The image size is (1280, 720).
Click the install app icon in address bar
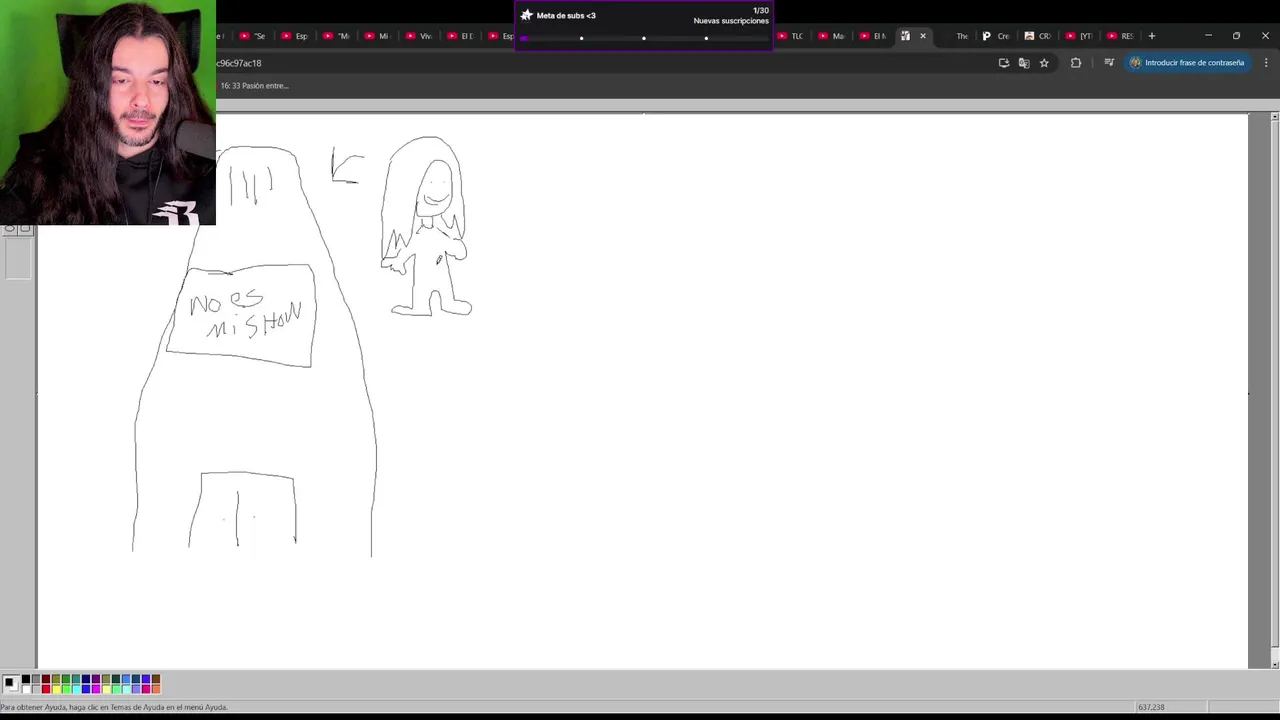pos(1004,63)
